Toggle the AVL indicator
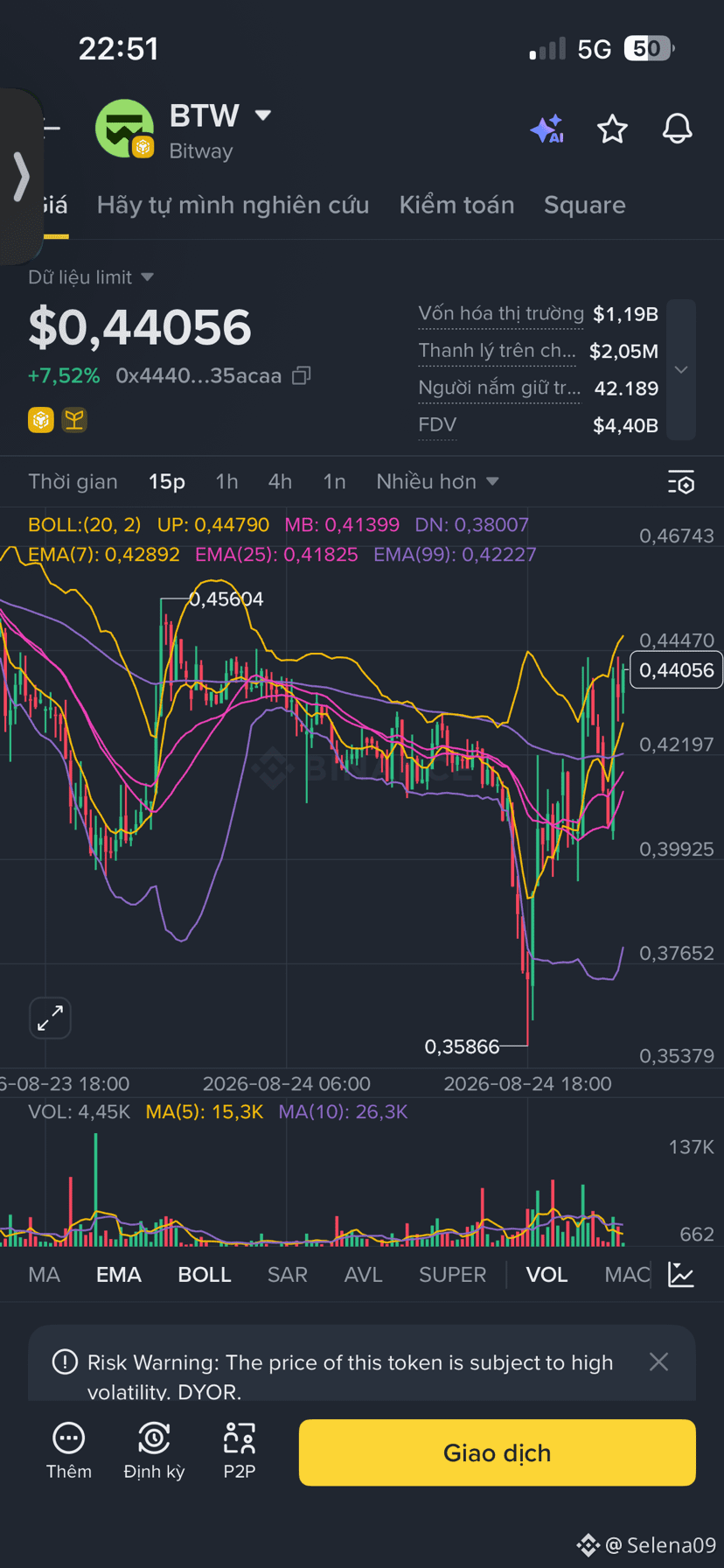 [x=364, y=1274]
